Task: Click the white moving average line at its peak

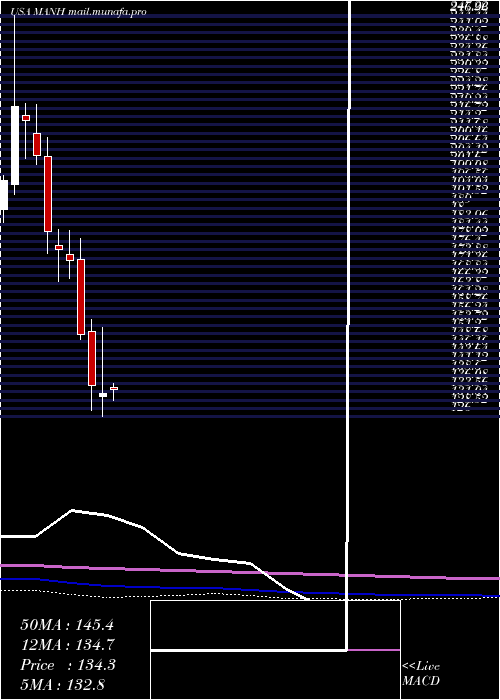Action: (73, 510)
